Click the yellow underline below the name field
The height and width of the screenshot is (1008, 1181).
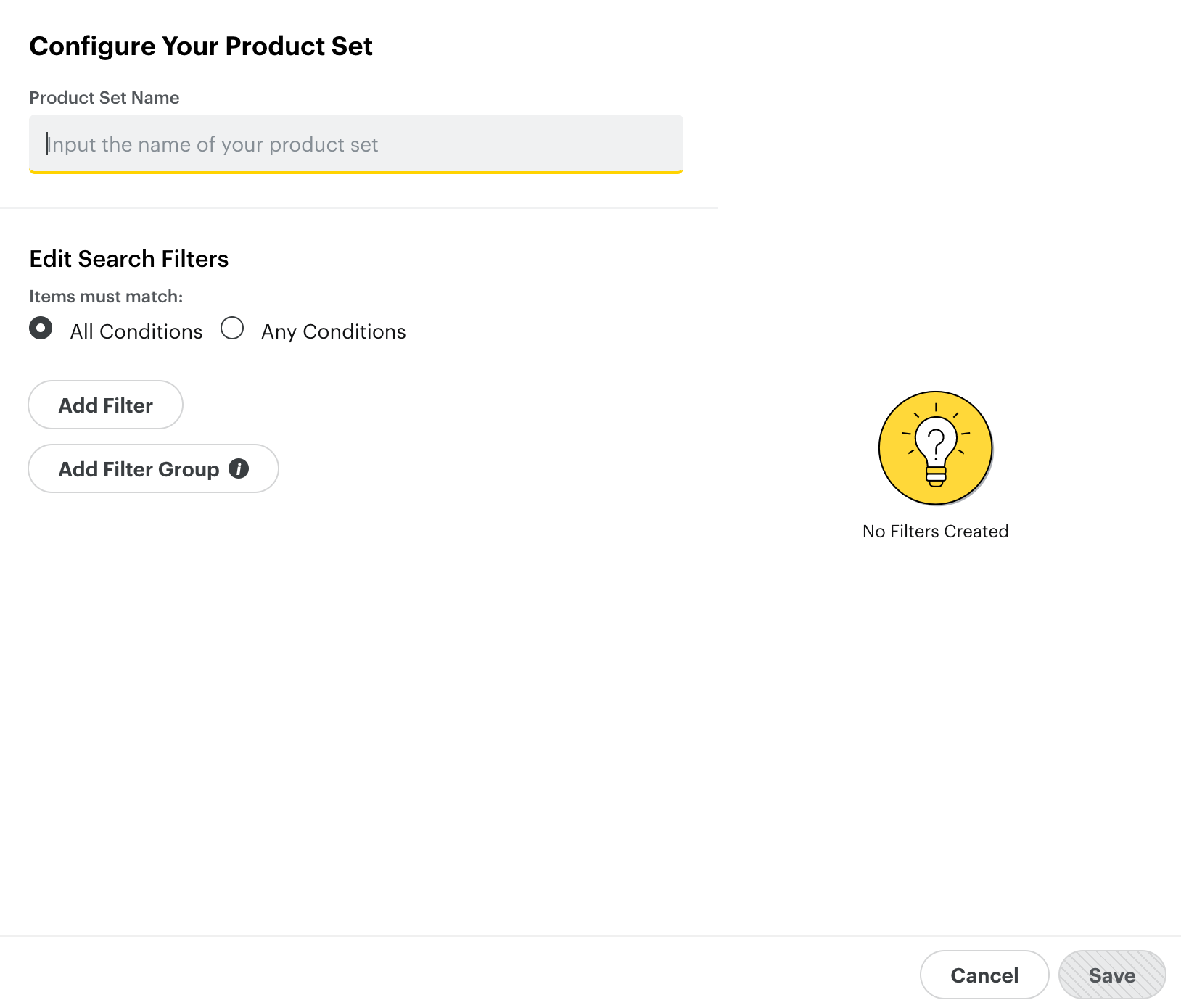point(355,172)
